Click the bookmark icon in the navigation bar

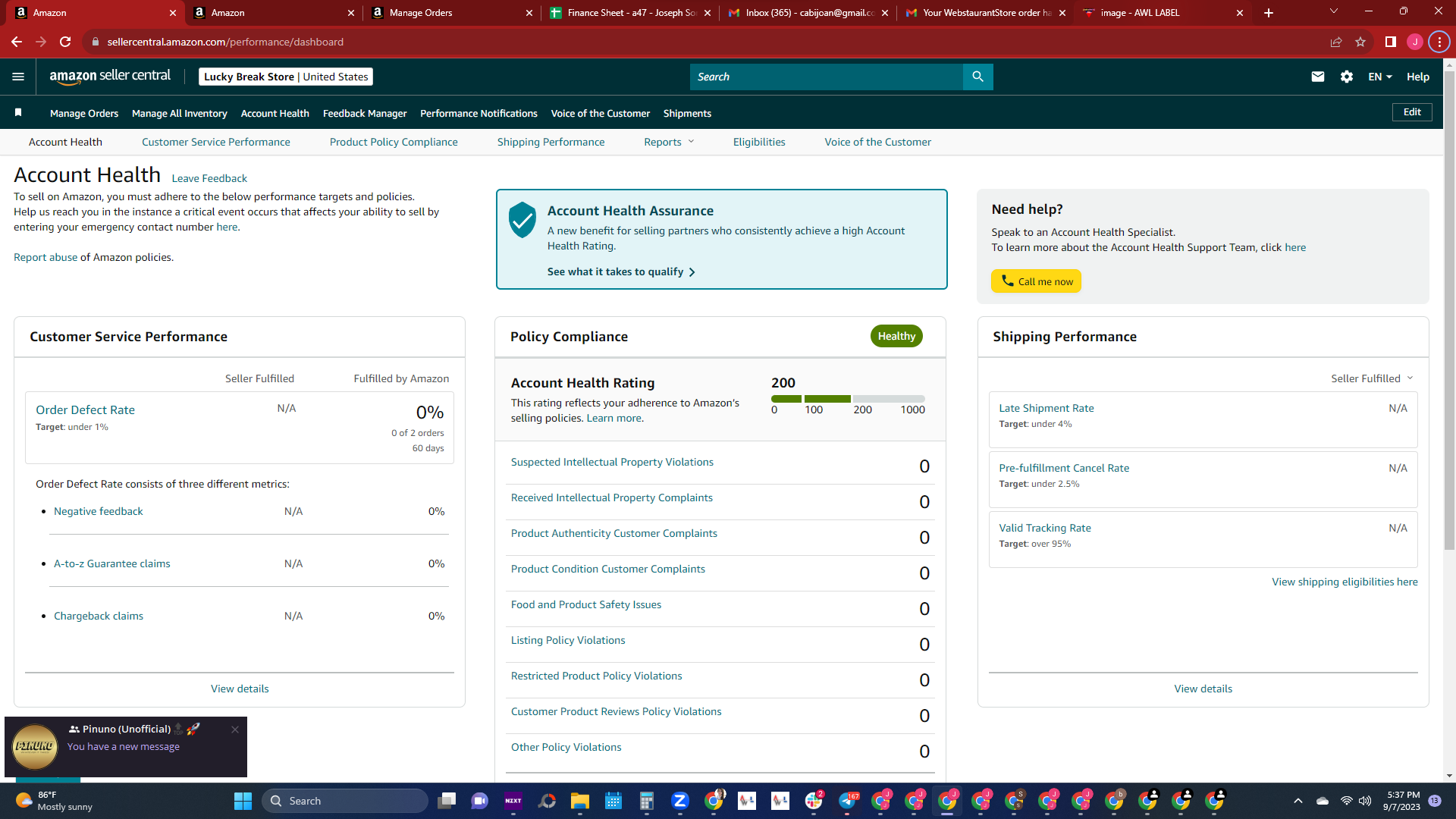[18, 113]
